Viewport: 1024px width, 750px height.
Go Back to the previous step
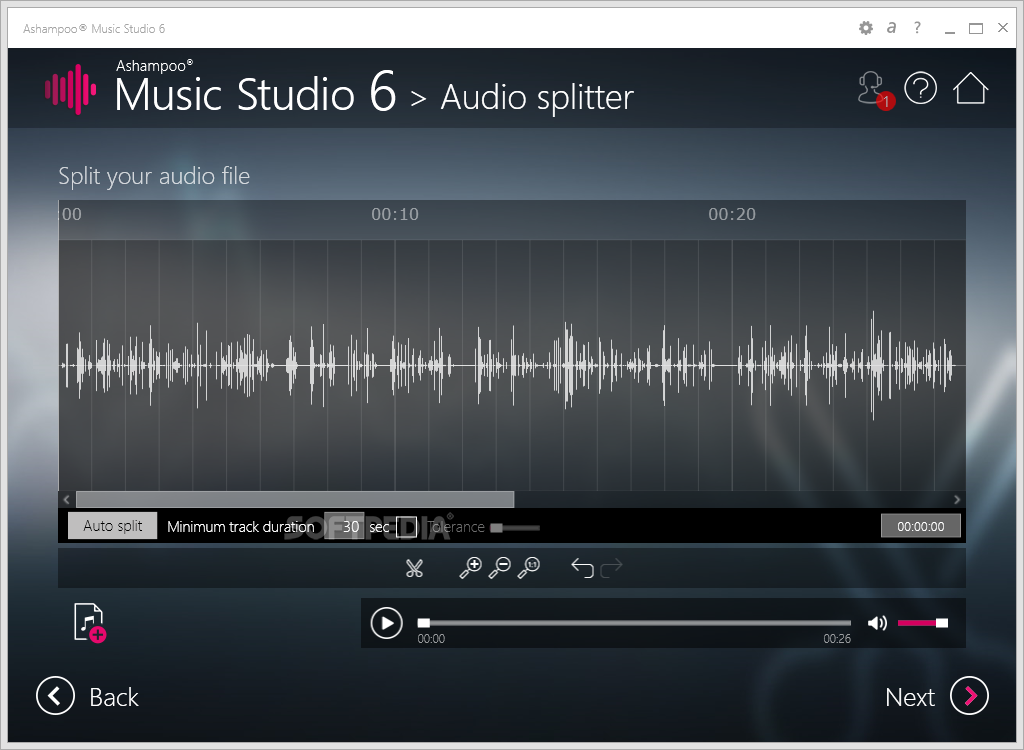[x=88, y=696]
